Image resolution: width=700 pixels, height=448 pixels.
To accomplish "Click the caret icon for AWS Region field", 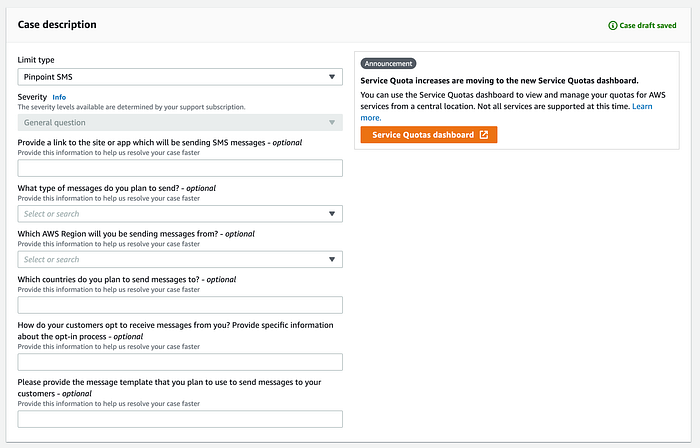I will pos(332,260).
